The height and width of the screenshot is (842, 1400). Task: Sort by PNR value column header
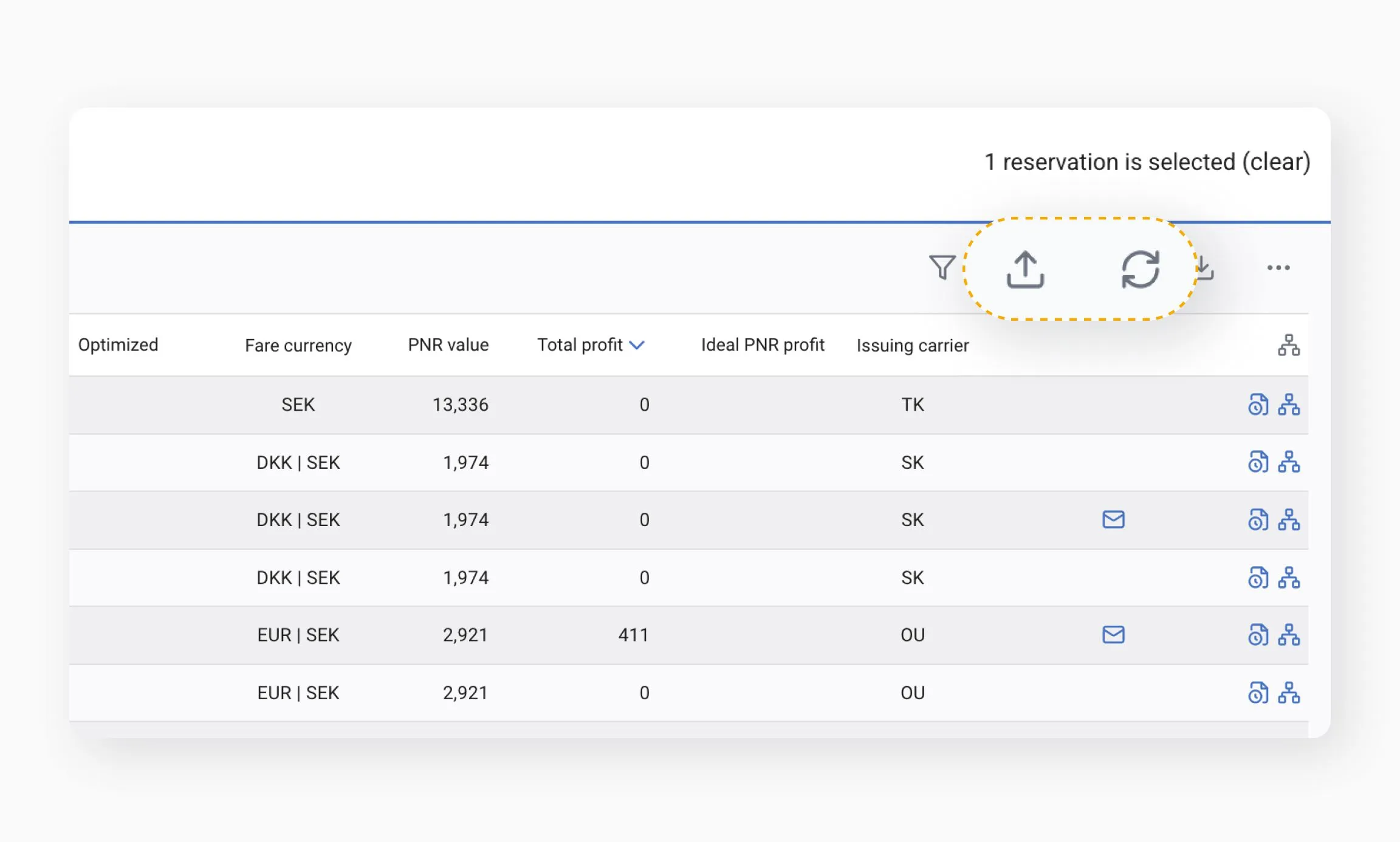point(448,345)
